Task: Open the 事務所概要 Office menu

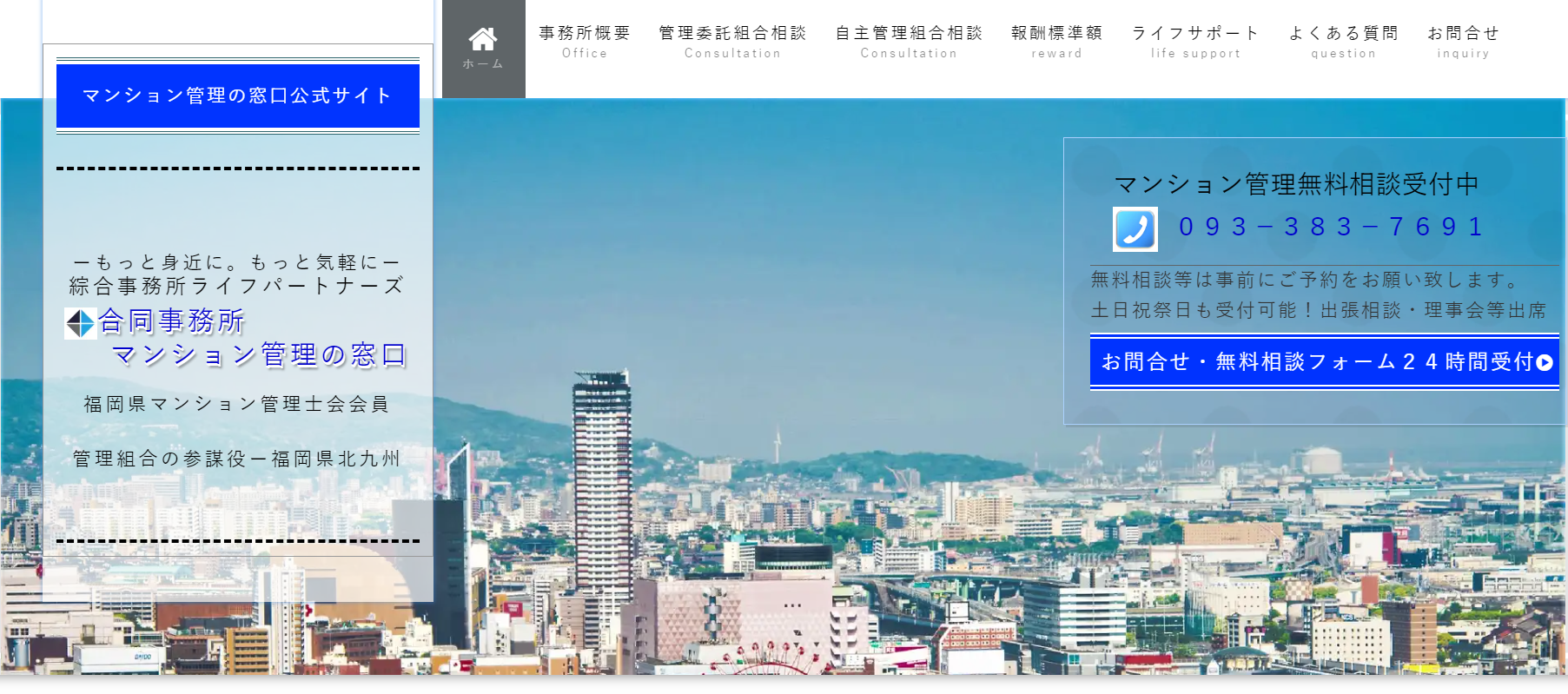Action: [585, 42]
